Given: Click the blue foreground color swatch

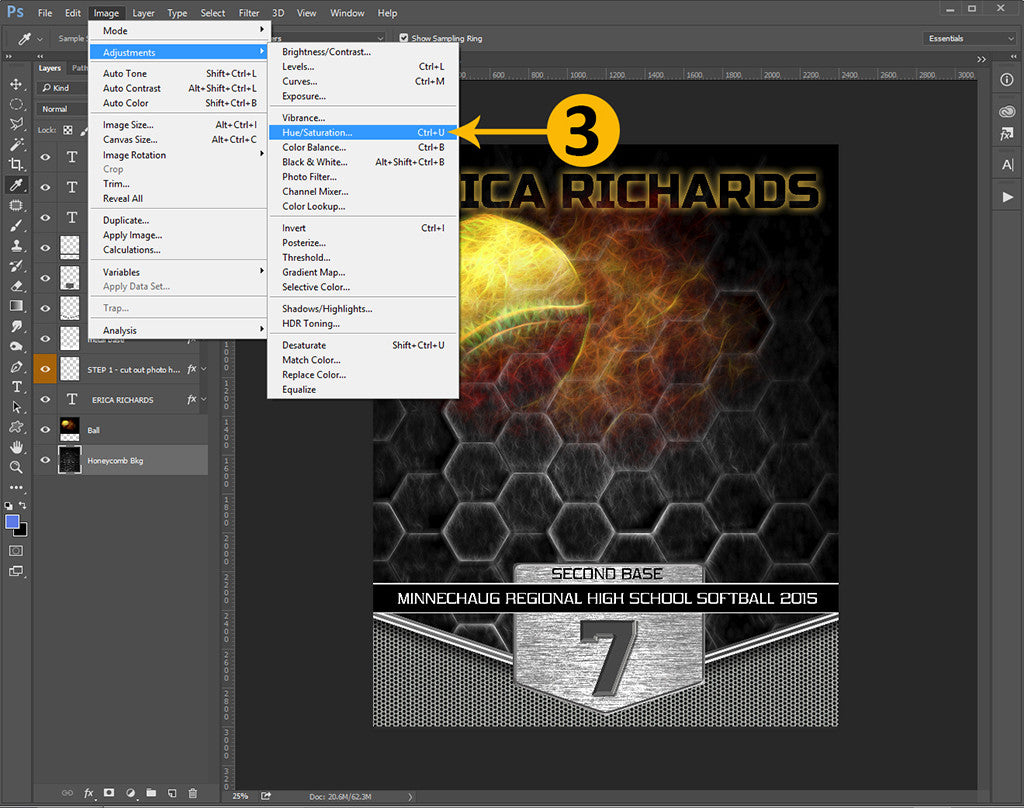Looking at the screenshot, I should pos(11,521).
